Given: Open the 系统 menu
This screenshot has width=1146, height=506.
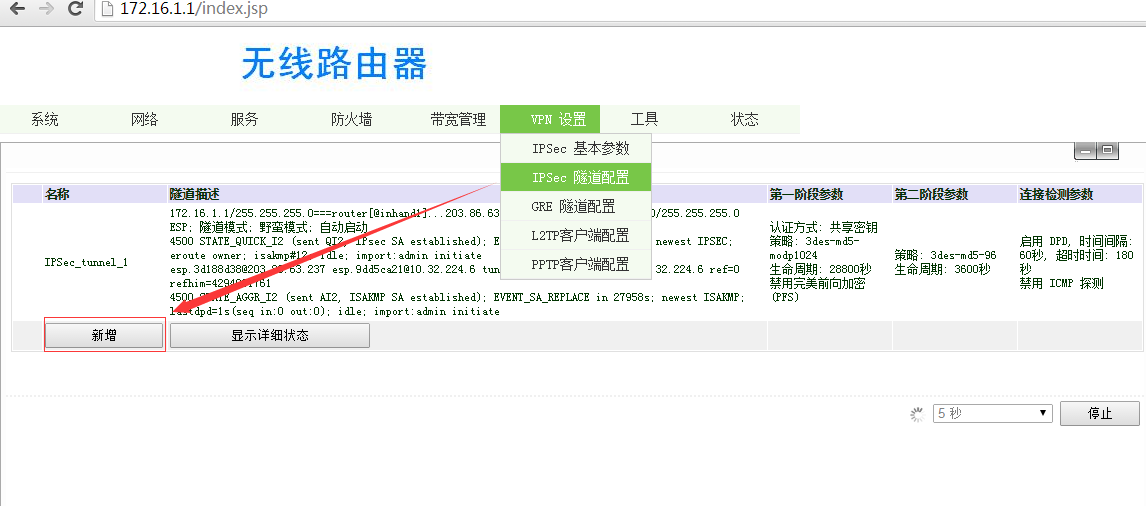Looking at the screenshot, I should click(45, 119).
